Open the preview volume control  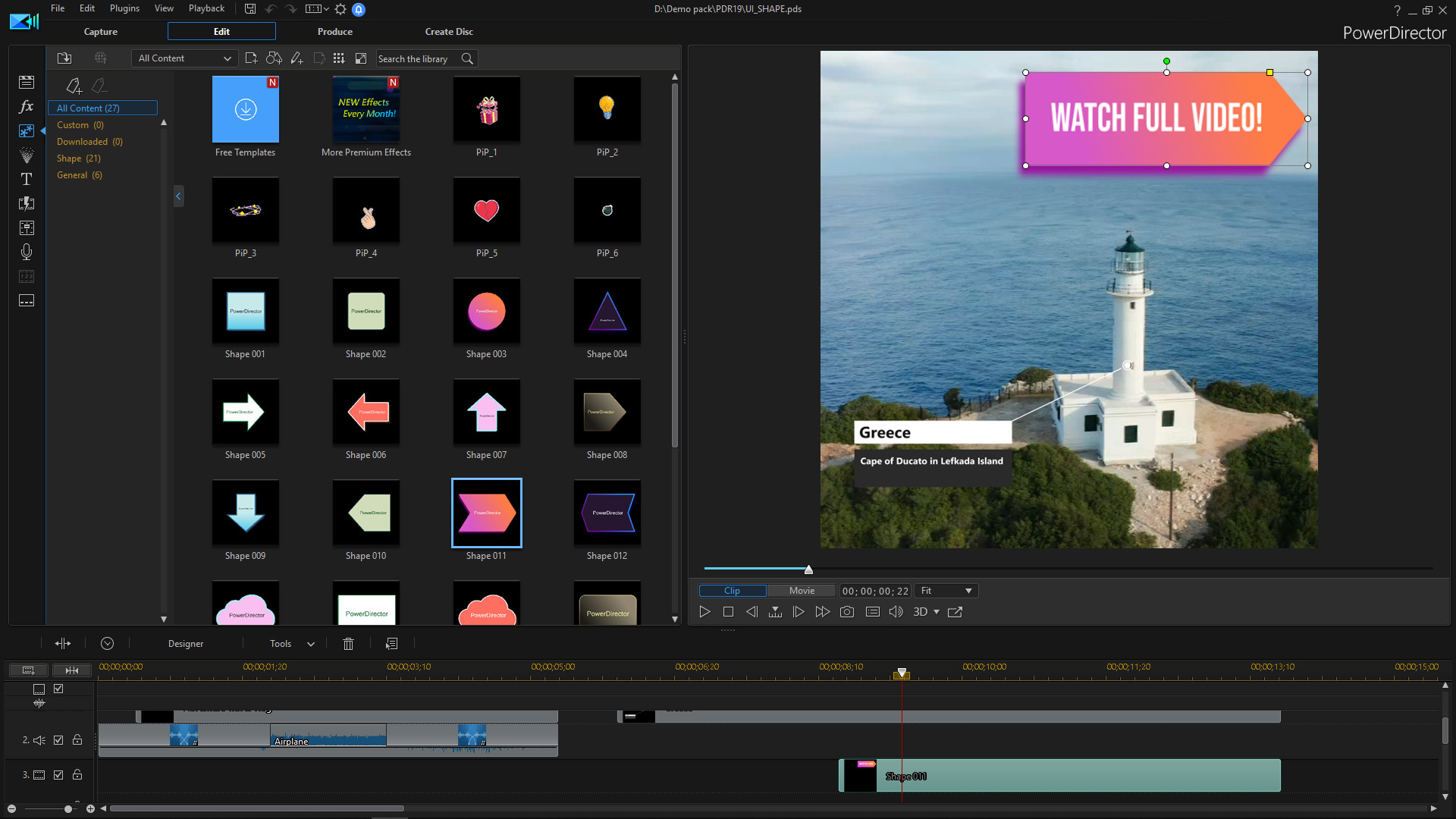896,611
